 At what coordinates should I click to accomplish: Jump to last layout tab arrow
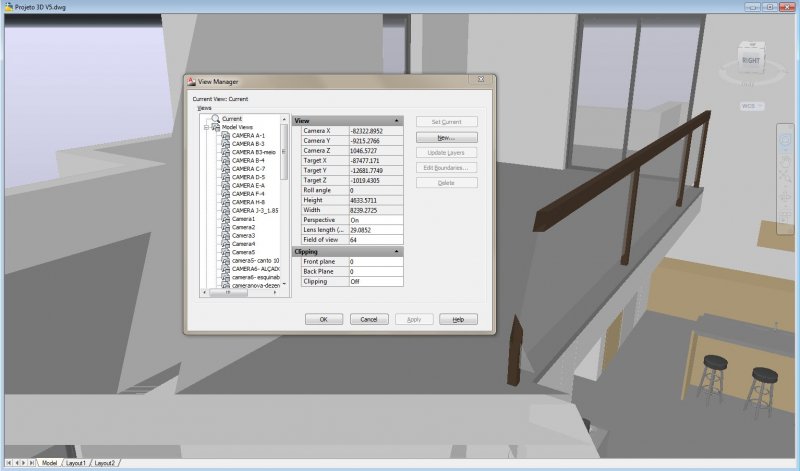click(x=31, y=463)
